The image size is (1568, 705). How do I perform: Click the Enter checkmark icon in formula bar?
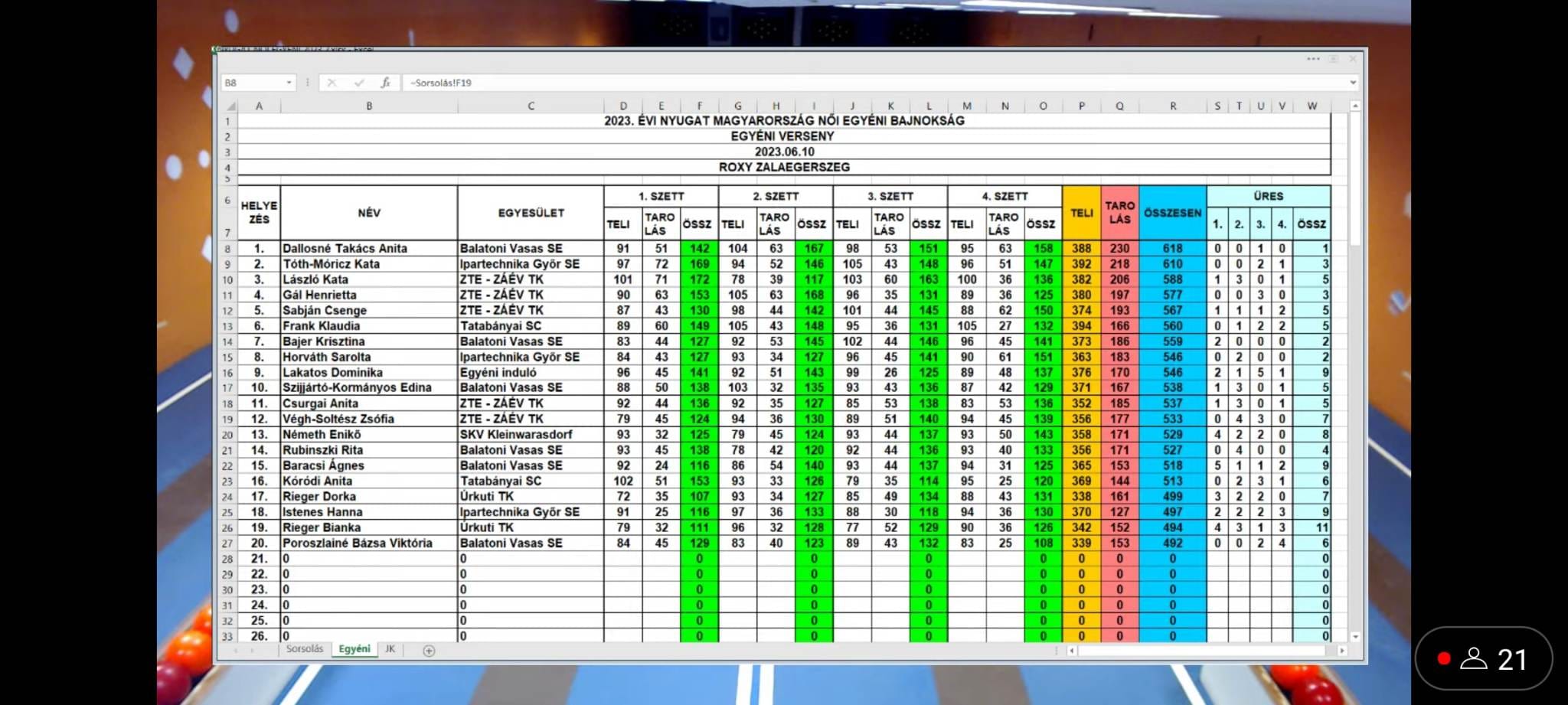click(x=358, y=83)
